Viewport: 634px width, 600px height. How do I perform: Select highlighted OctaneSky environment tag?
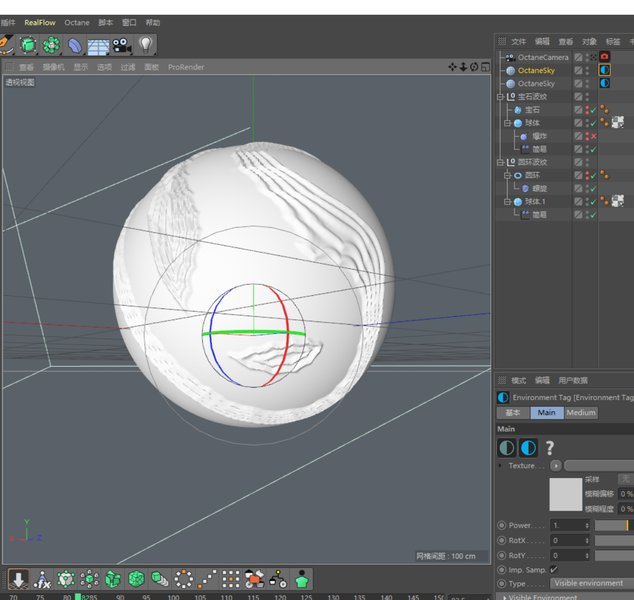[604, 70]
